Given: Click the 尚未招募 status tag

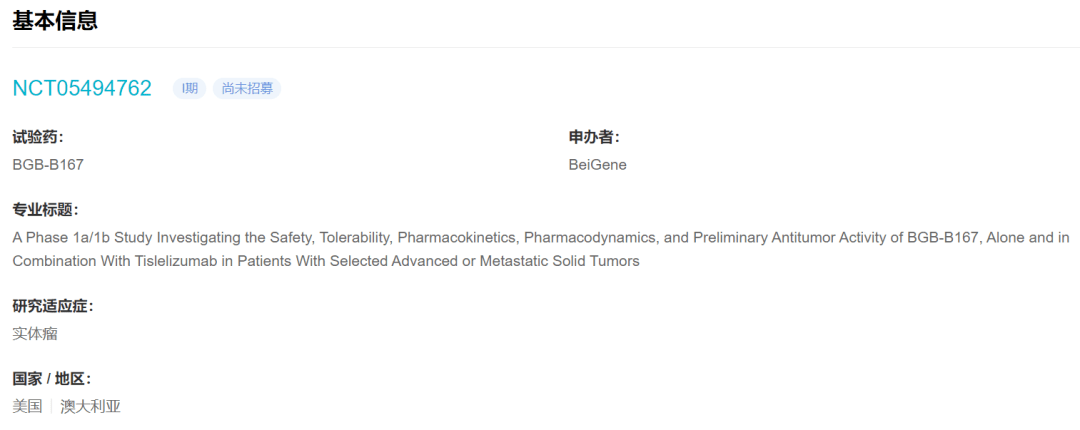Looking at the screenshot, I should [x=247, y=88].
